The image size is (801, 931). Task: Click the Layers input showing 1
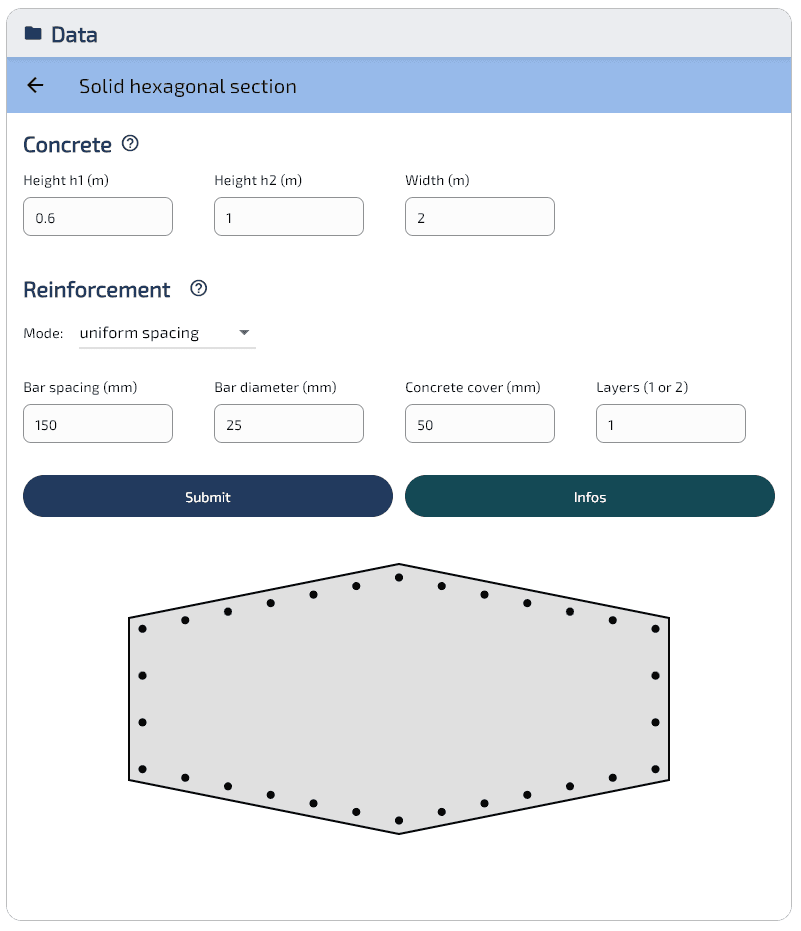[x=670, y=423]
